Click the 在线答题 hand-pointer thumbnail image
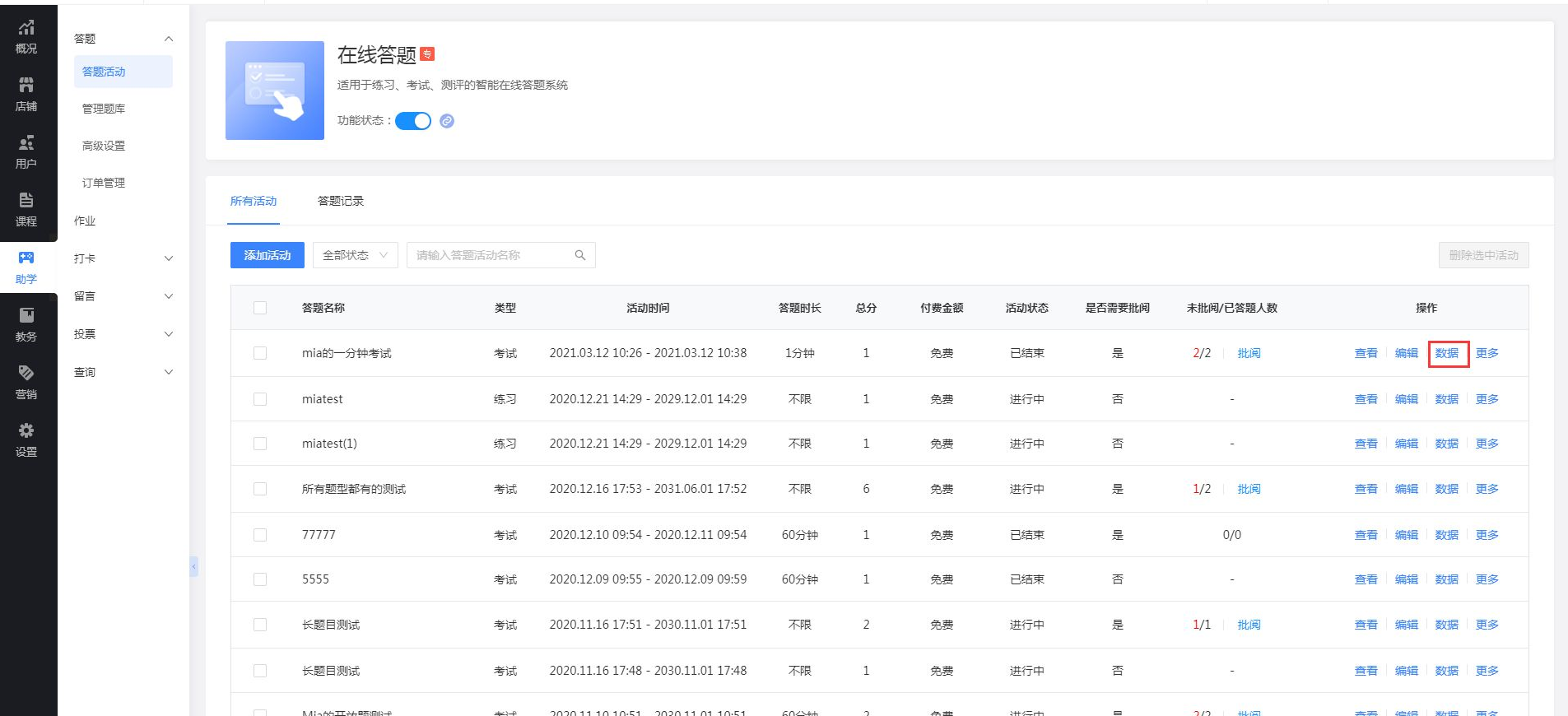This screenshot has width=1568, height=716. tap(275, 91)
